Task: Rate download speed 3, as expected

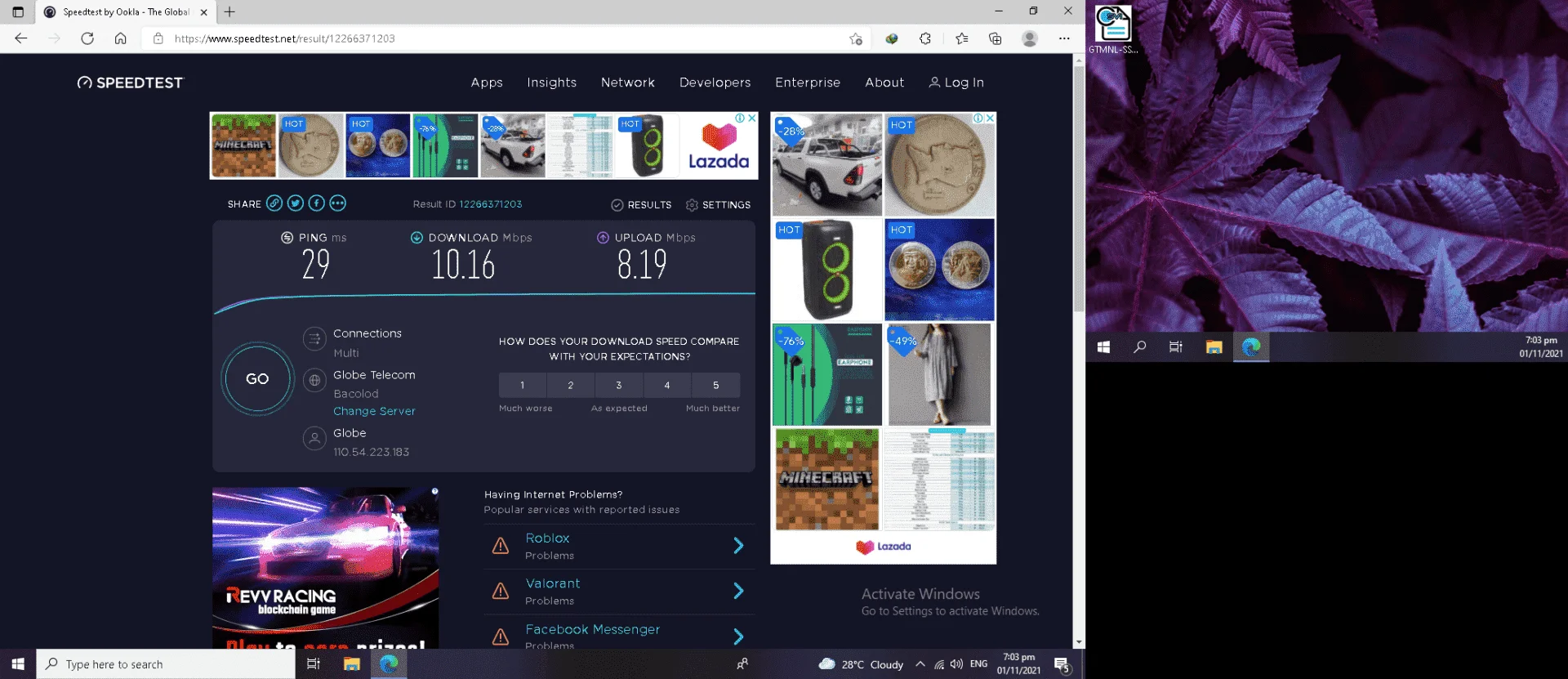Action: (619, 385)
